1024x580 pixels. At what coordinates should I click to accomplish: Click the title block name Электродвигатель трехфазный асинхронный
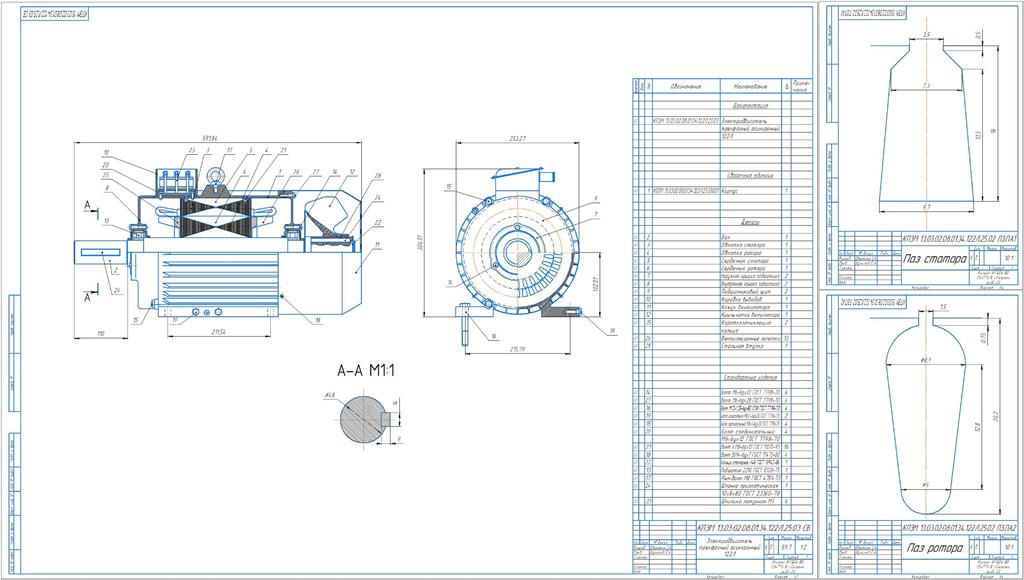730,544
